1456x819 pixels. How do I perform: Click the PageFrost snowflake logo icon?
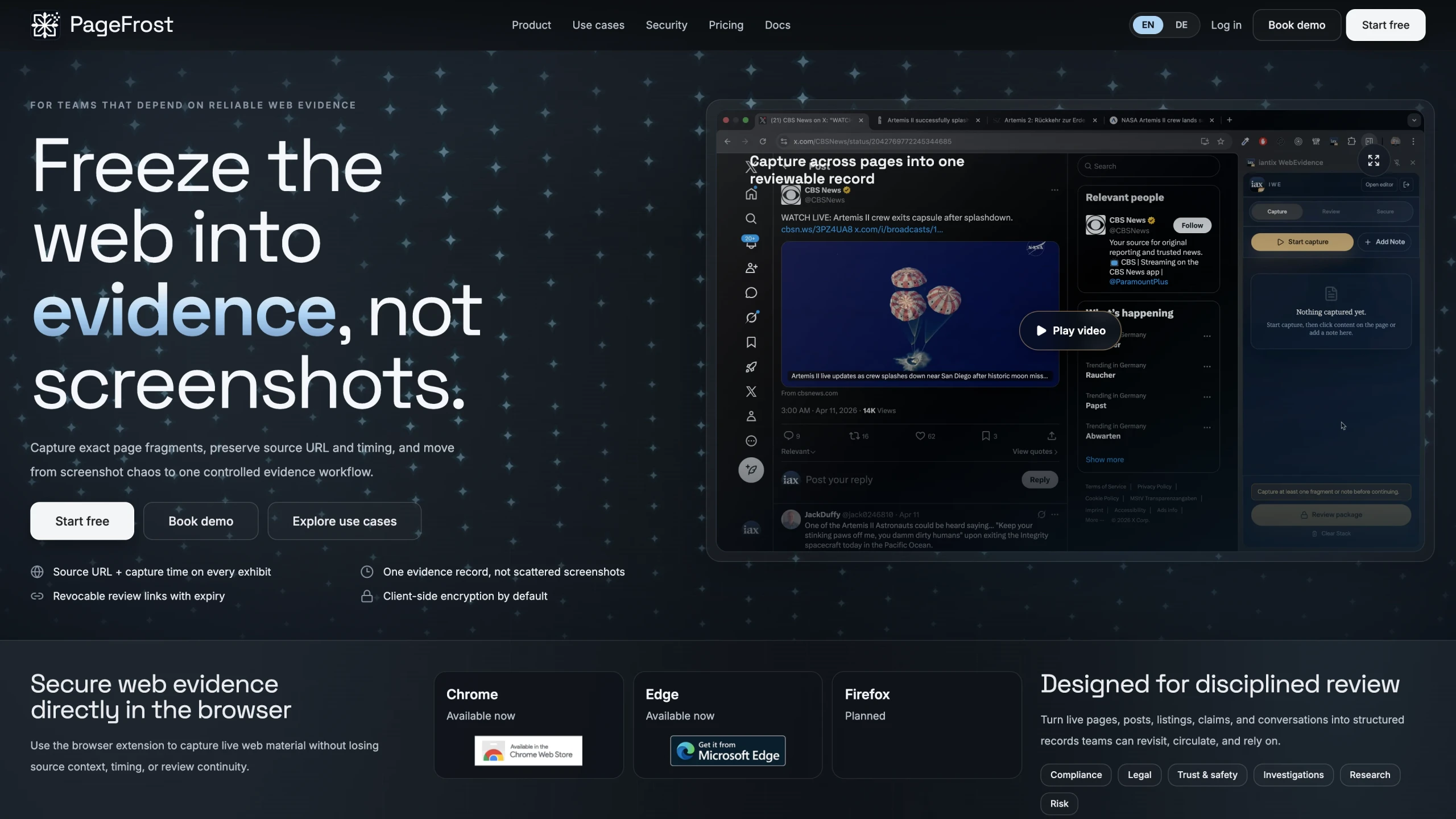tap(45, 25)
